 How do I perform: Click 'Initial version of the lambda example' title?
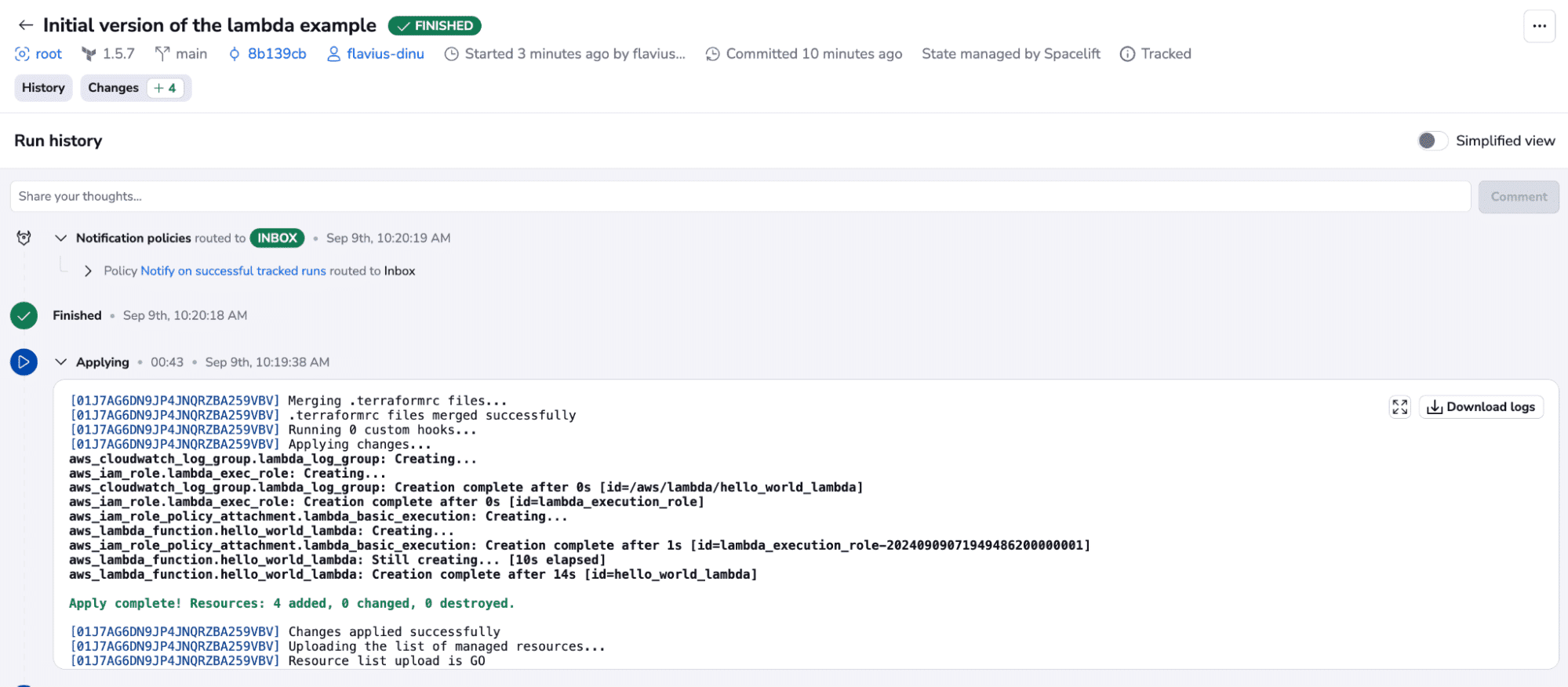point(209,25)
